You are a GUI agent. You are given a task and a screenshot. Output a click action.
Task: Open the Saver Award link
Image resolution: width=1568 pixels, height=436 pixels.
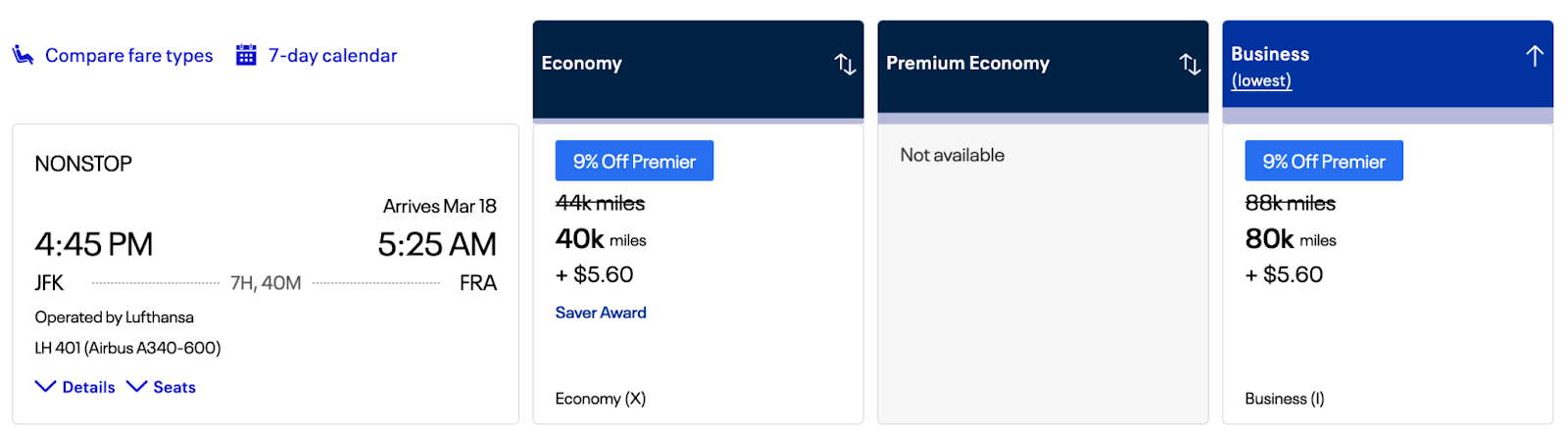point(601,313)
